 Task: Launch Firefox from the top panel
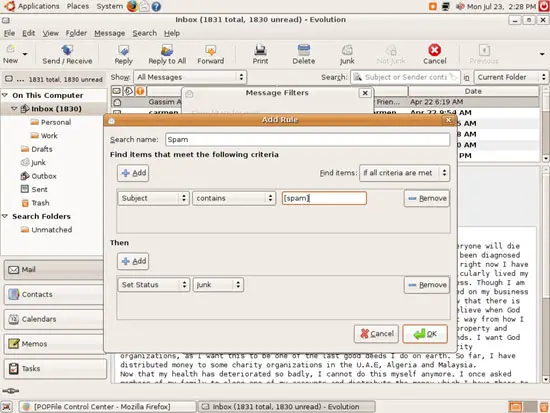(x=132, y=6)
